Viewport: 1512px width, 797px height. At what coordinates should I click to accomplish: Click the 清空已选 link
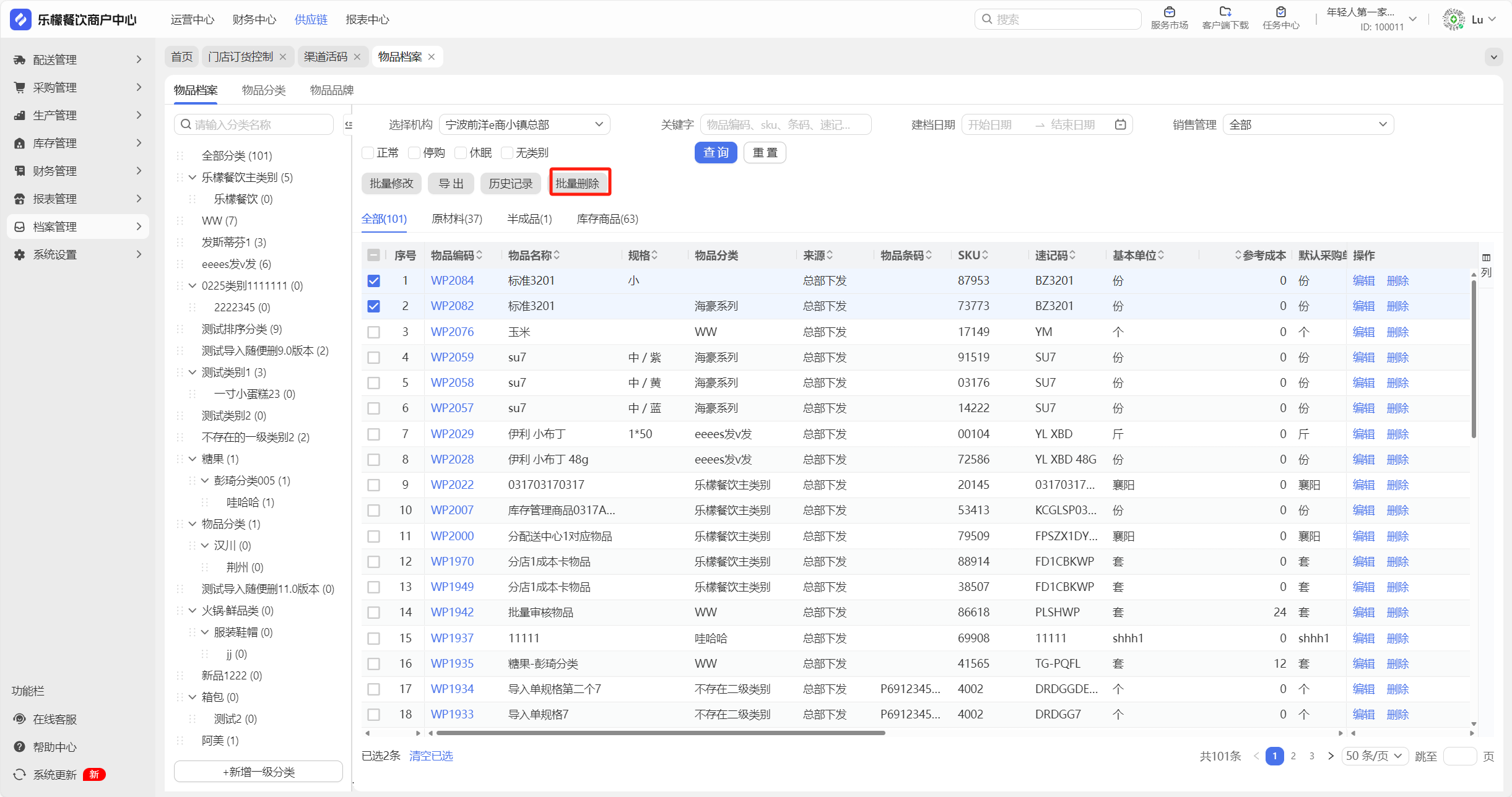coord(431,756)
